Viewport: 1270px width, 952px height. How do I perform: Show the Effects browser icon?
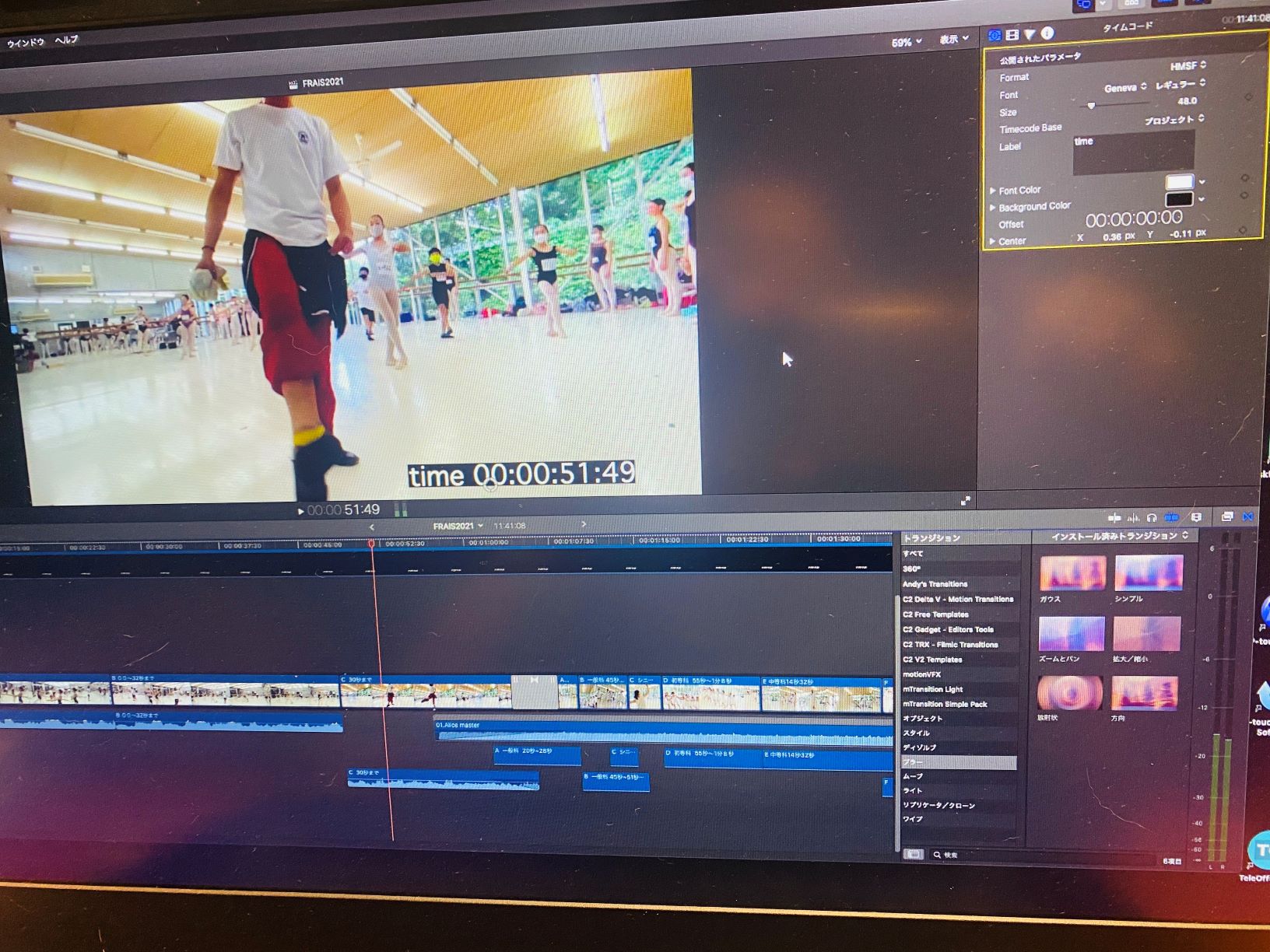pos(1227,516)
